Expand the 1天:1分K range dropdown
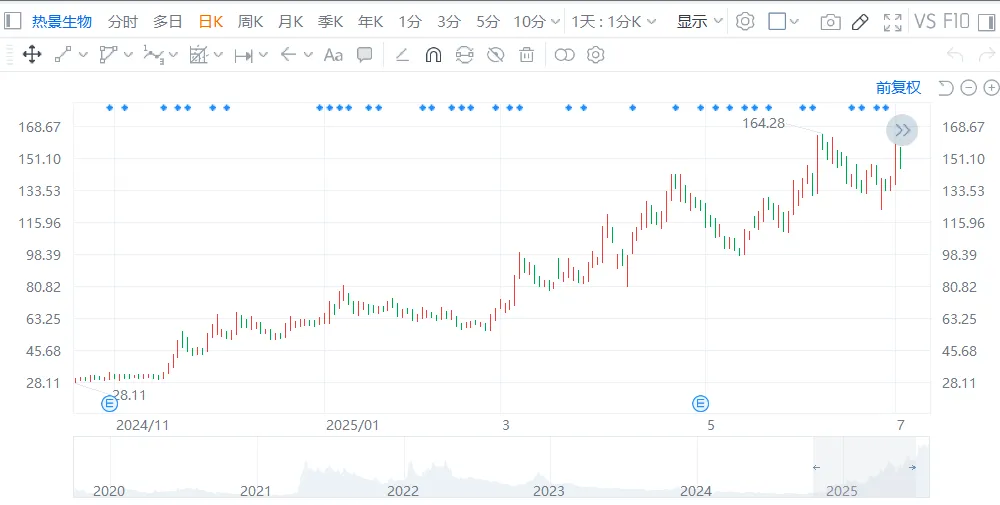1000x505 pixels. tap(615, 21)
